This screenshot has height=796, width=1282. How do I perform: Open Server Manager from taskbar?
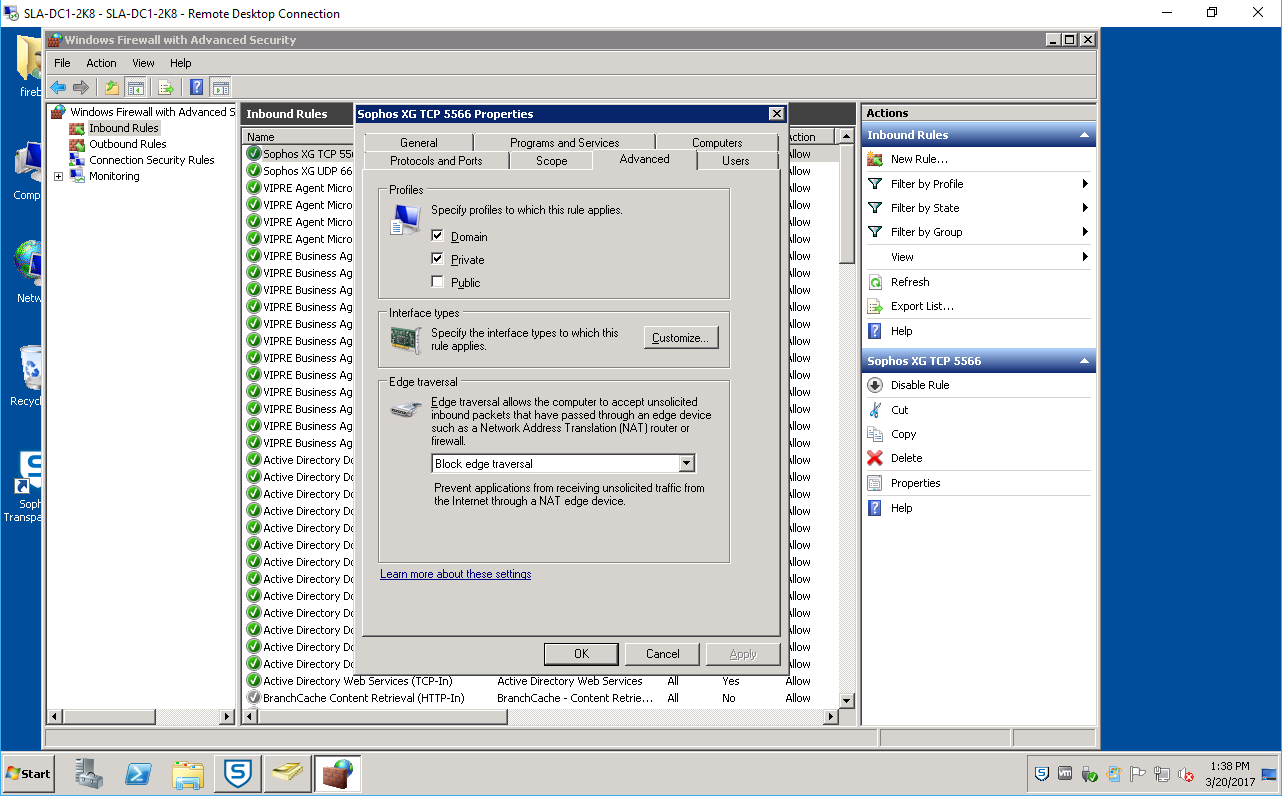(89, 774)
